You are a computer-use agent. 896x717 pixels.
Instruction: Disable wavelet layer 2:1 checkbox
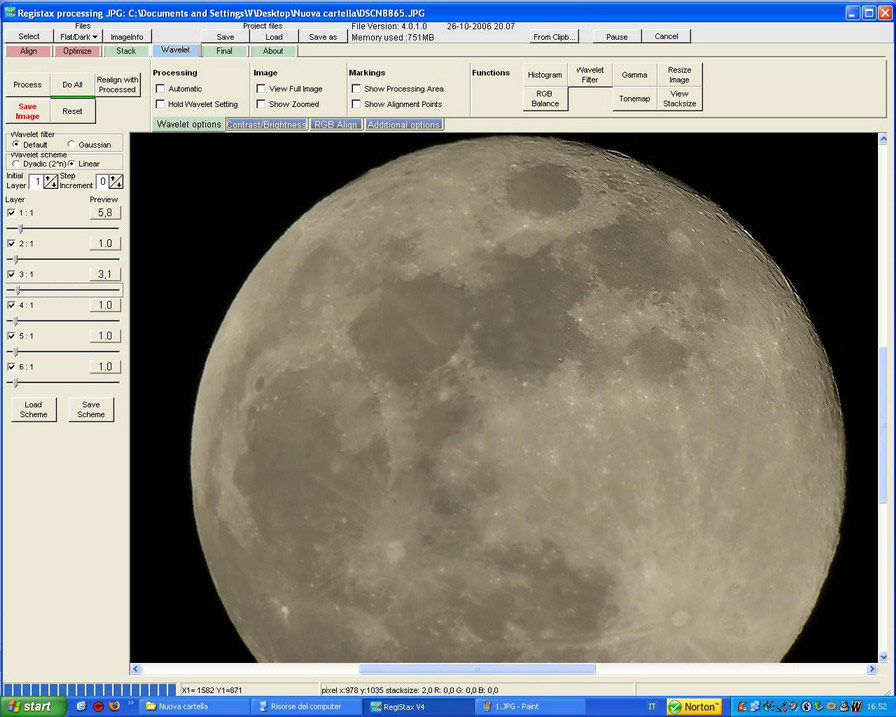[11, 243]
